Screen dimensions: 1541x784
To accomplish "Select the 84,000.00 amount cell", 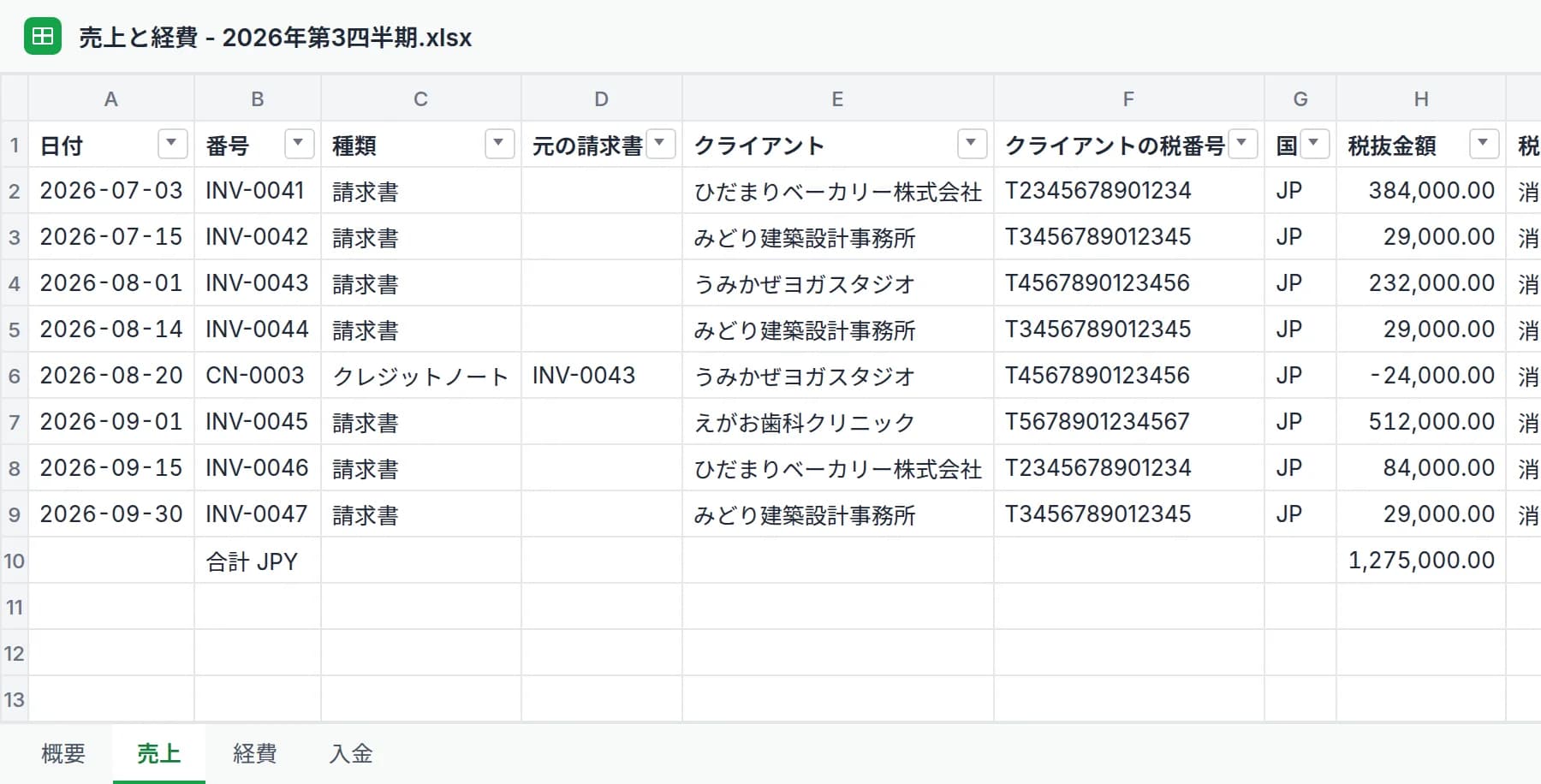I will (1421, 467).
